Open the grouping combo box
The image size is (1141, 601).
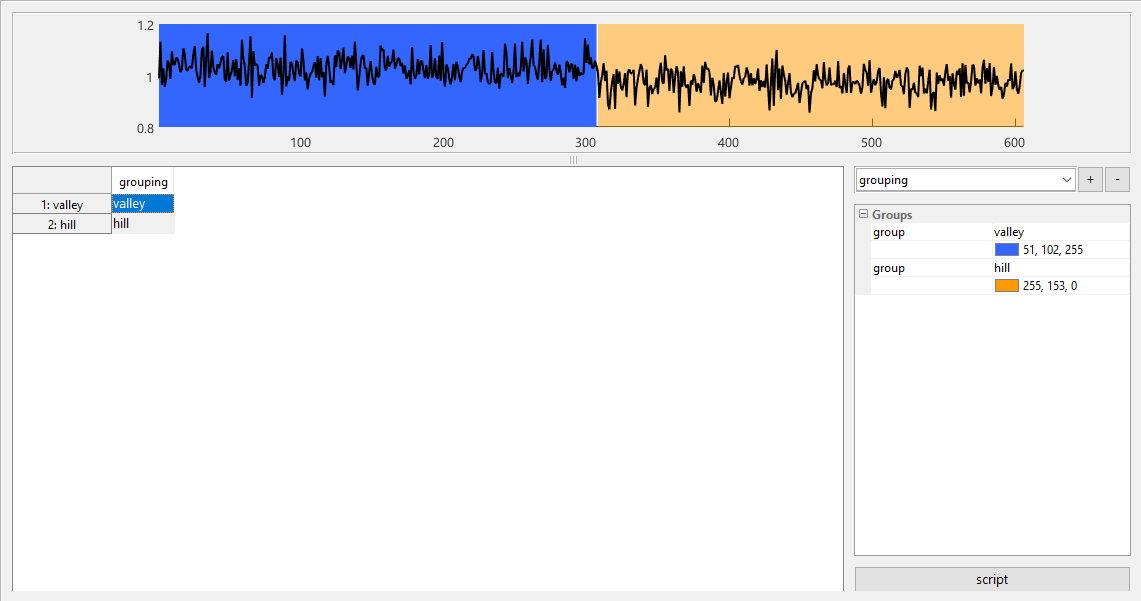click(965, 180)
